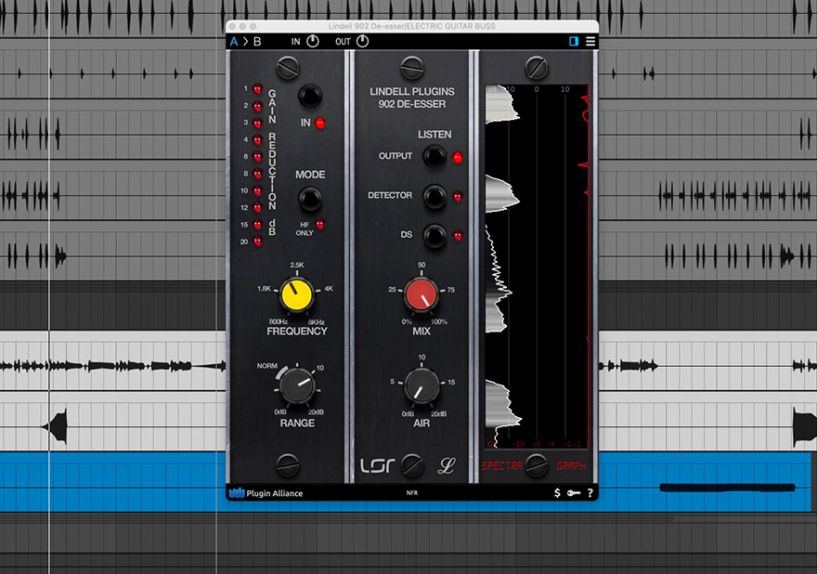Click the Lindell script L logo
Screen dimensions: 817x574
[x=446, y=465]
